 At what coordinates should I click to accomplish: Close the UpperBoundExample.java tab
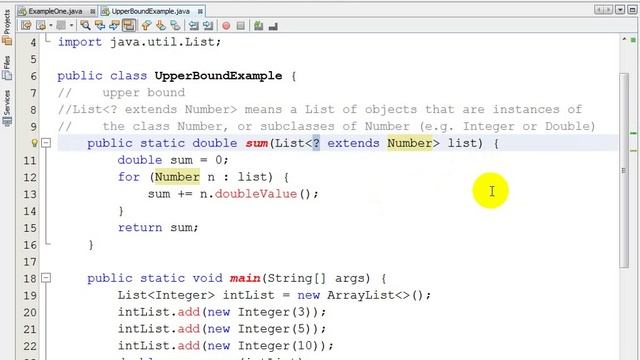[200, 11]
